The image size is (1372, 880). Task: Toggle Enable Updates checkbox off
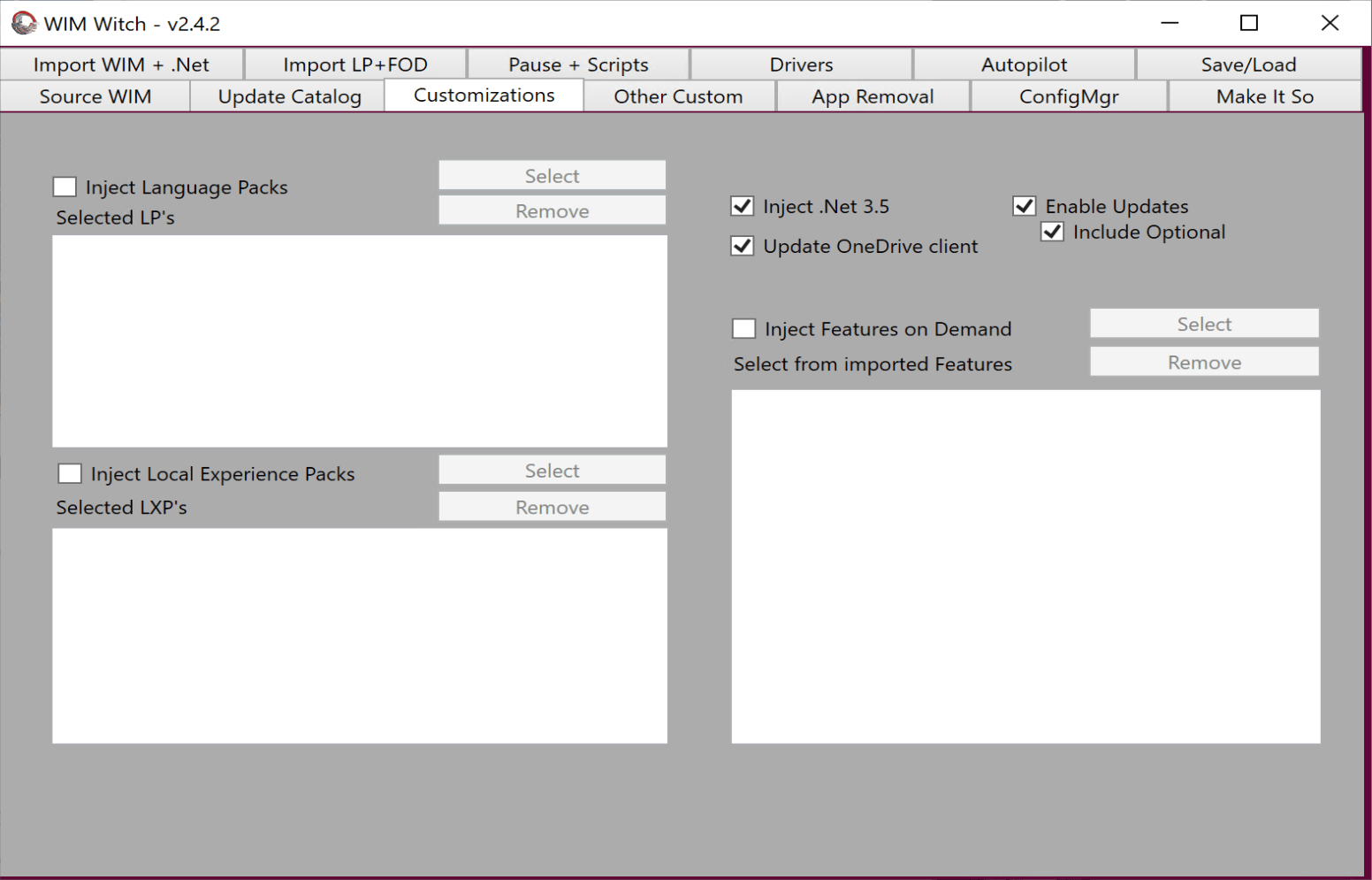click(x=1025, y=207)
